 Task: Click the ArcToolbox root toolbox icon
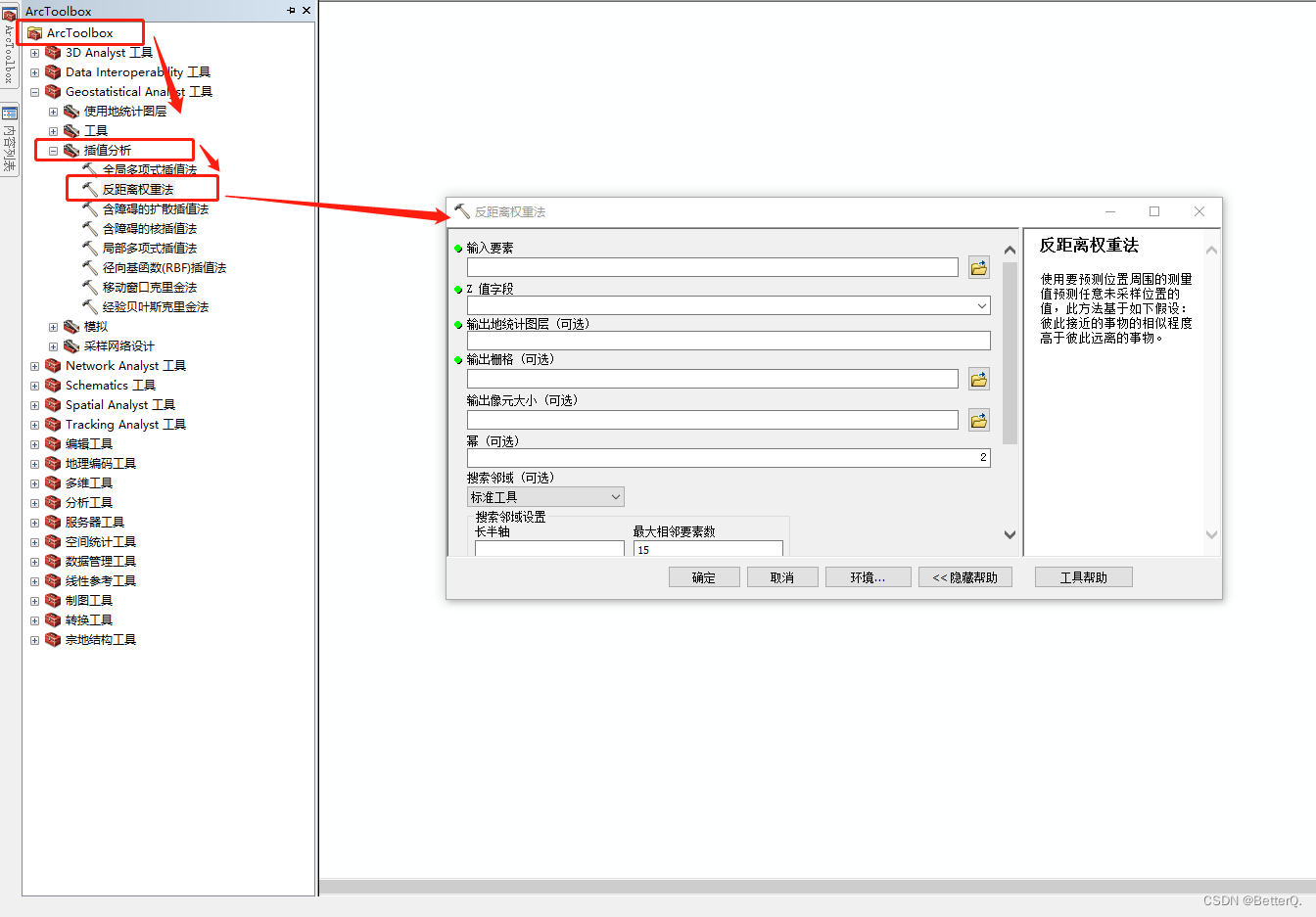(x=35, y=33)
